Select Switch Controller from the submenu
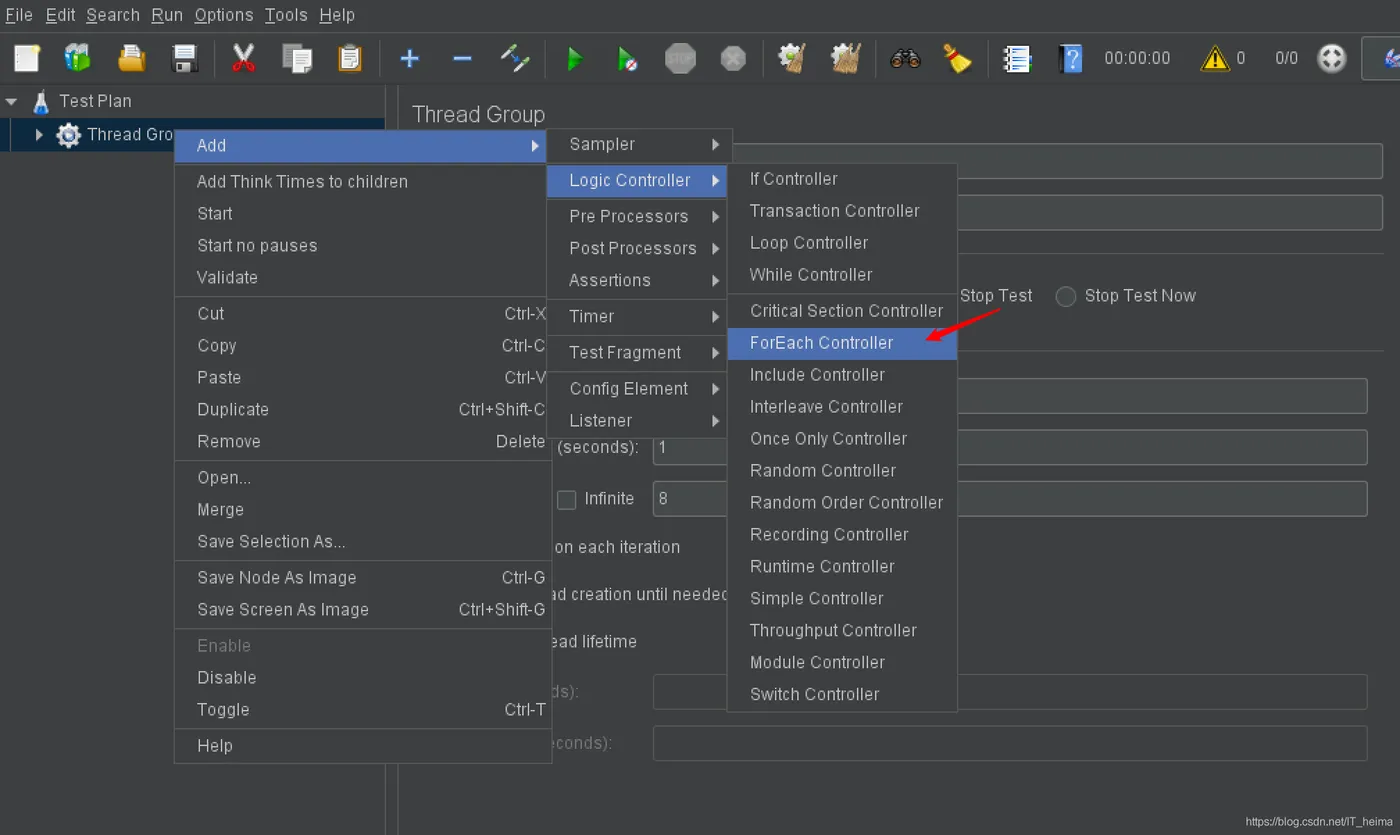Screen dimensions: 1400x835 (x=842, y=695)
